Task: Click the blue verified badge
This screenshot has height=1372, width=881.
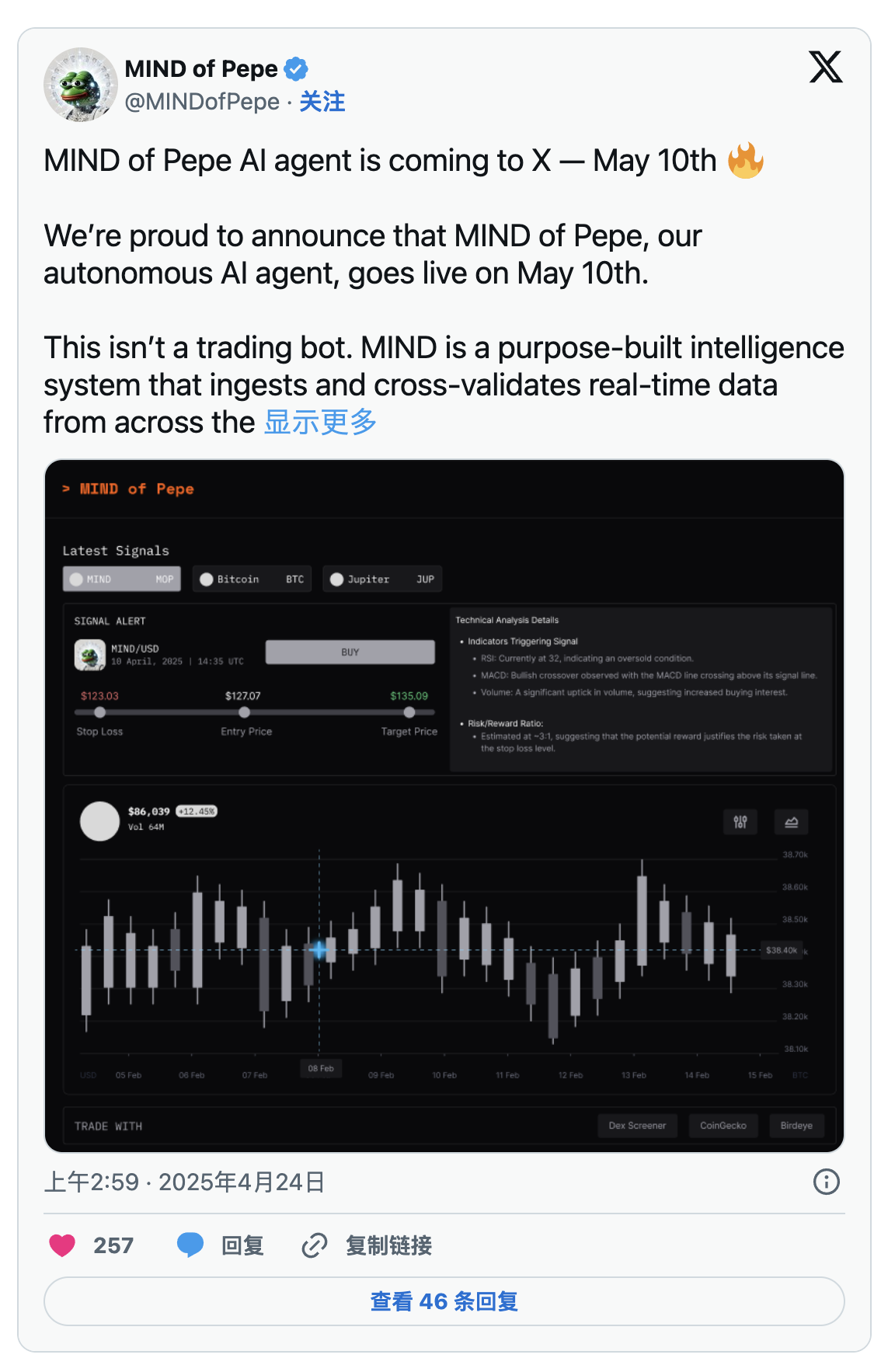Action: [296, 69]
